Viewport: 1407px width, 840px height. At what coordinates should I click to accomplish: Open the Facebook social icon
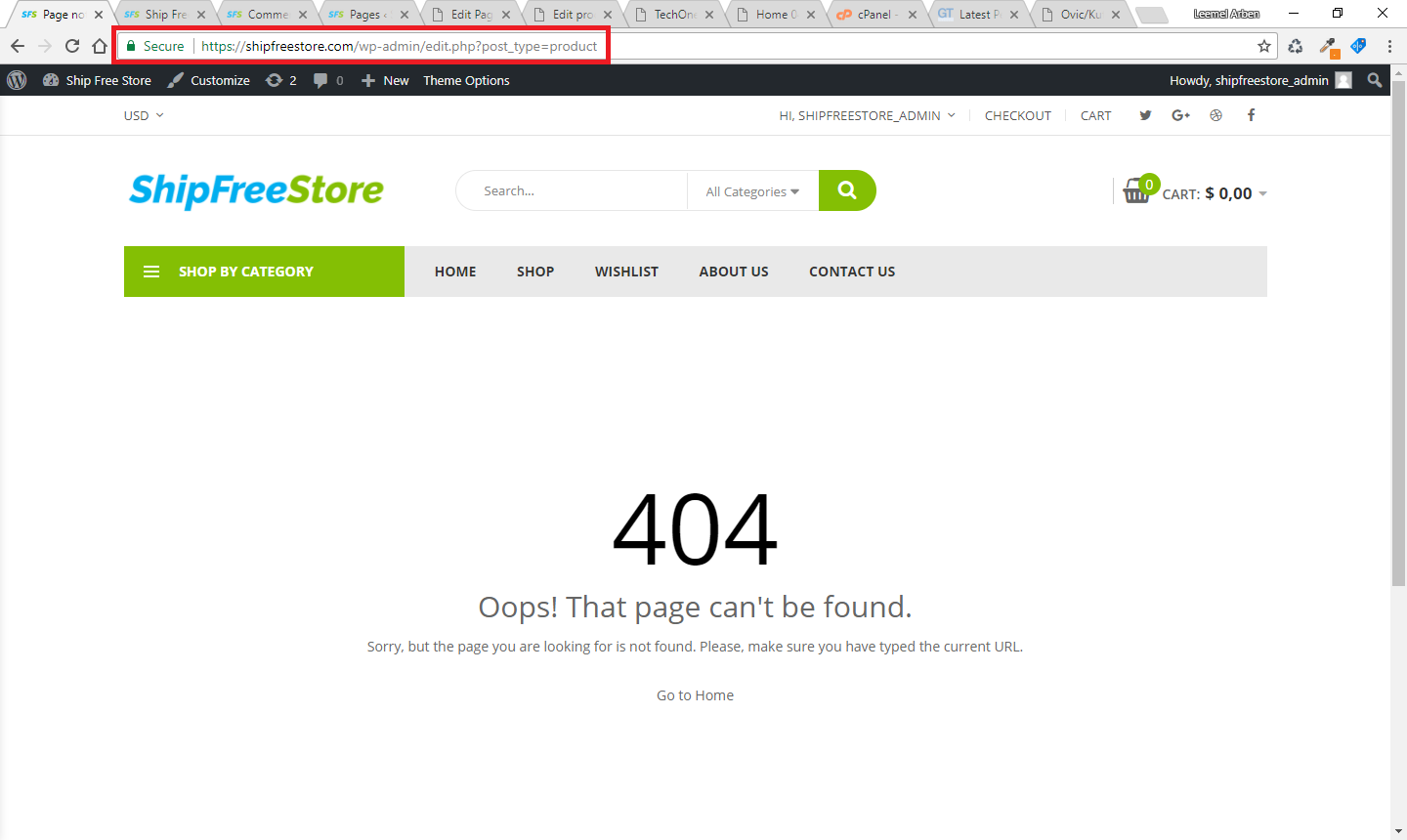click(1251, 115)
